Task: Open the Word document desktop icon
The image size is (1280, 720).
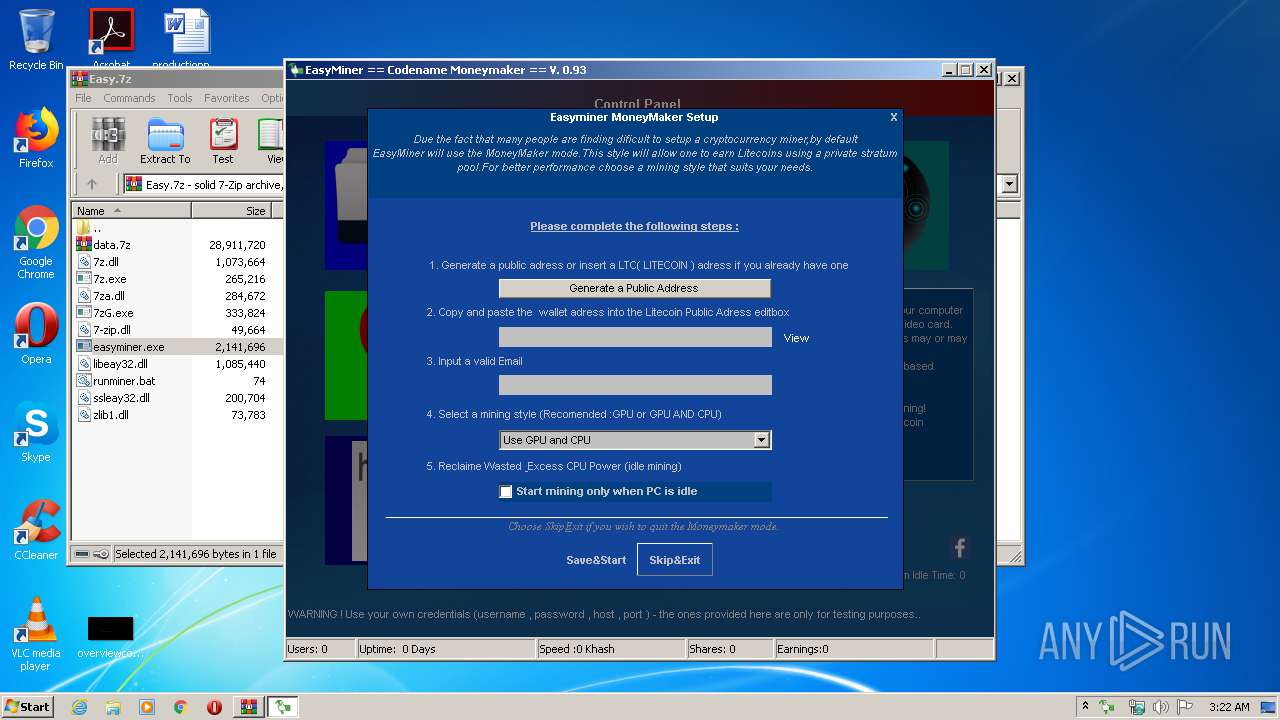Action: [187, 38]
